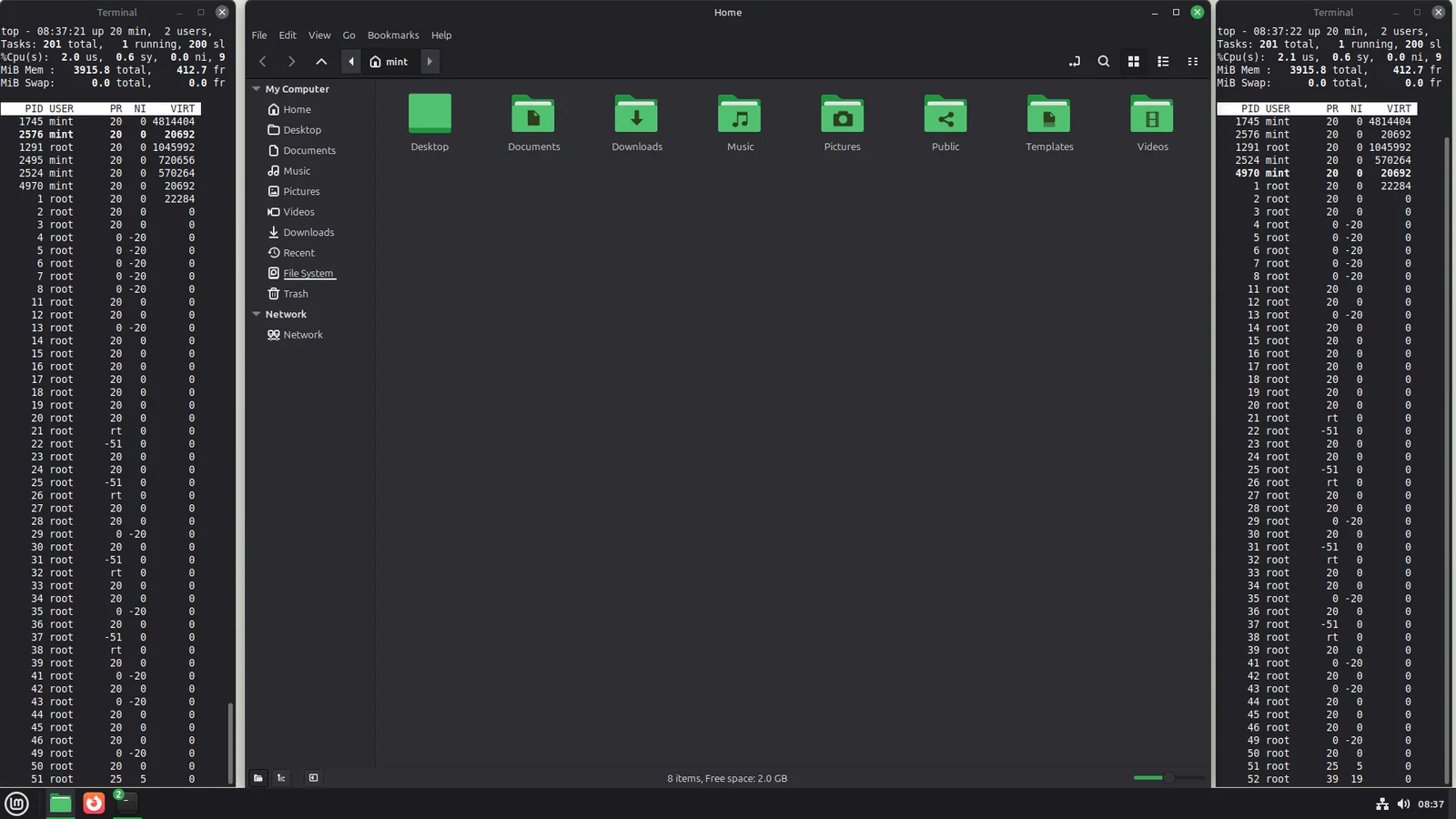Screen dimensions: 1456x819
Task: Go forward with the right arrow
Action: 291,62
